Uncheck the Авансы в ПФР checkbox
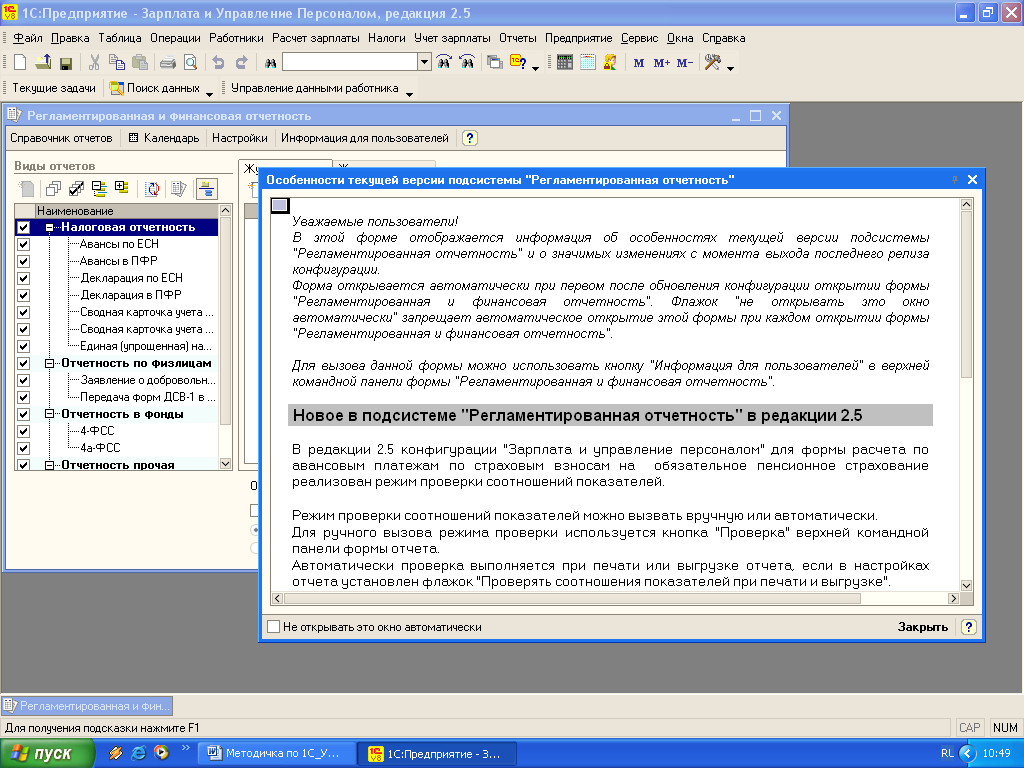Viewport: 1024px width, 768px height. click(24, 261)
